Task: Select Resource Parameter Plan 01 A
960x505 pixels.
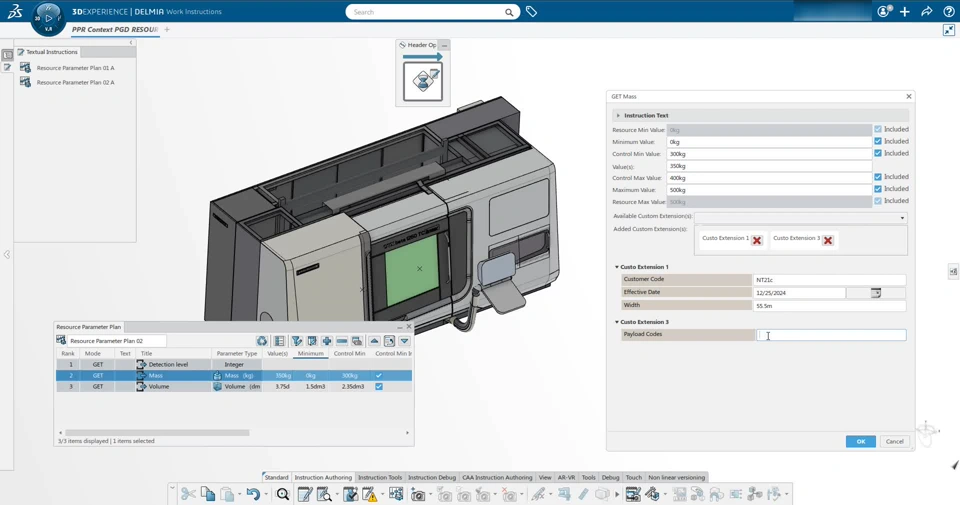Action: pos(75,68)
